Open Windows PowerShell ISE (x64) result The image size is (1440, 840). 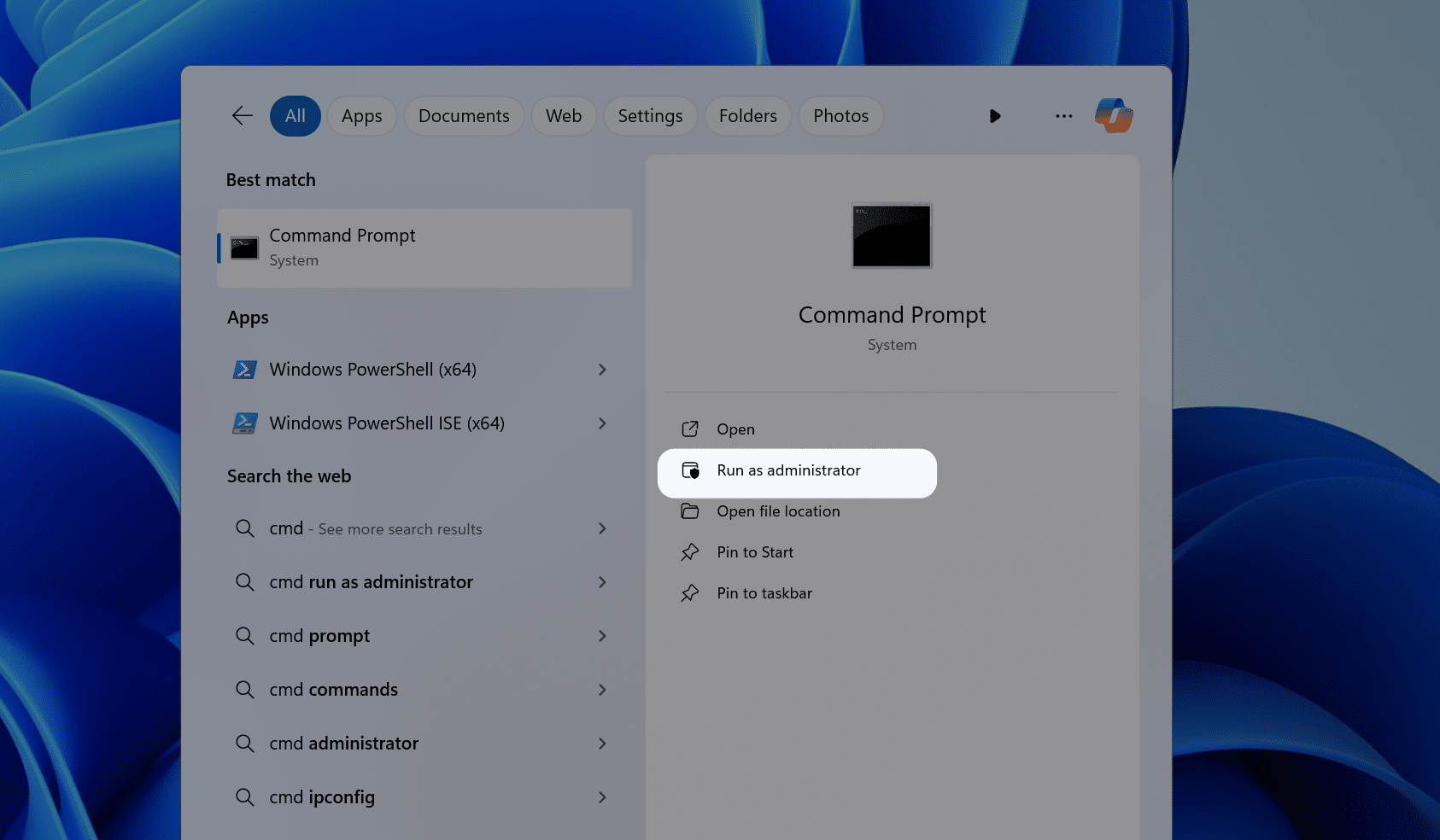tap(387, 423)
